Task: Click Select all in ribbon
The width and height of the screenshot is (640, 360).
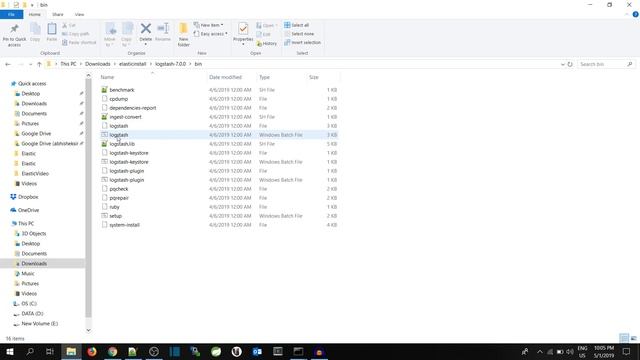Action: pos(297,25)
